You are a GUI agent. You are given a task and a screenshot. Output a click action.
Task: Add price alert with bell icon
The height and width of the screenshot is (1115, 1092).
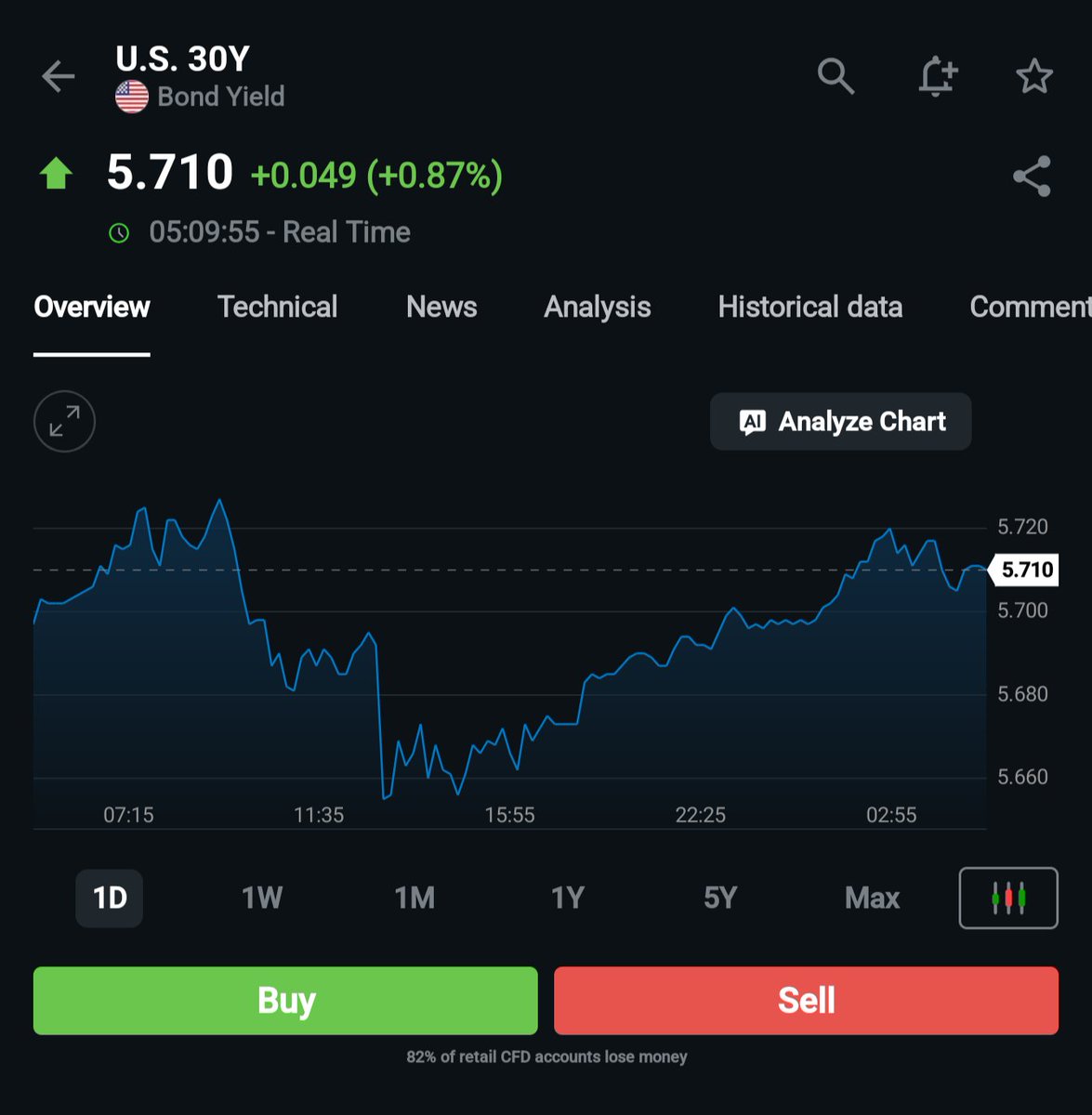(x=937, y=76)
